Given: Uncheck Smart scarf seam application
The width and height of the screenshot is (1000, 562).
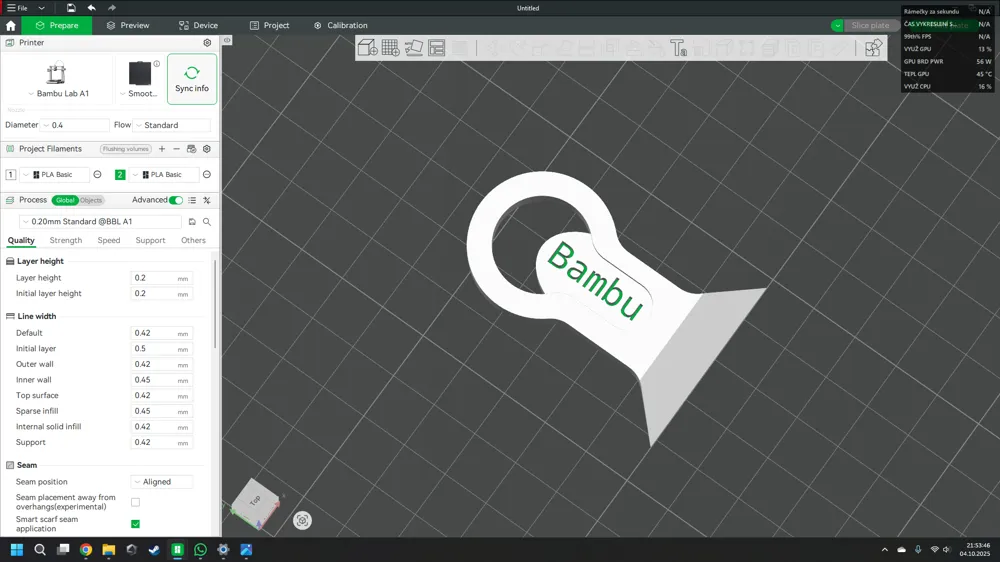Looking at the screenshot, I should (x=135, y=524).
